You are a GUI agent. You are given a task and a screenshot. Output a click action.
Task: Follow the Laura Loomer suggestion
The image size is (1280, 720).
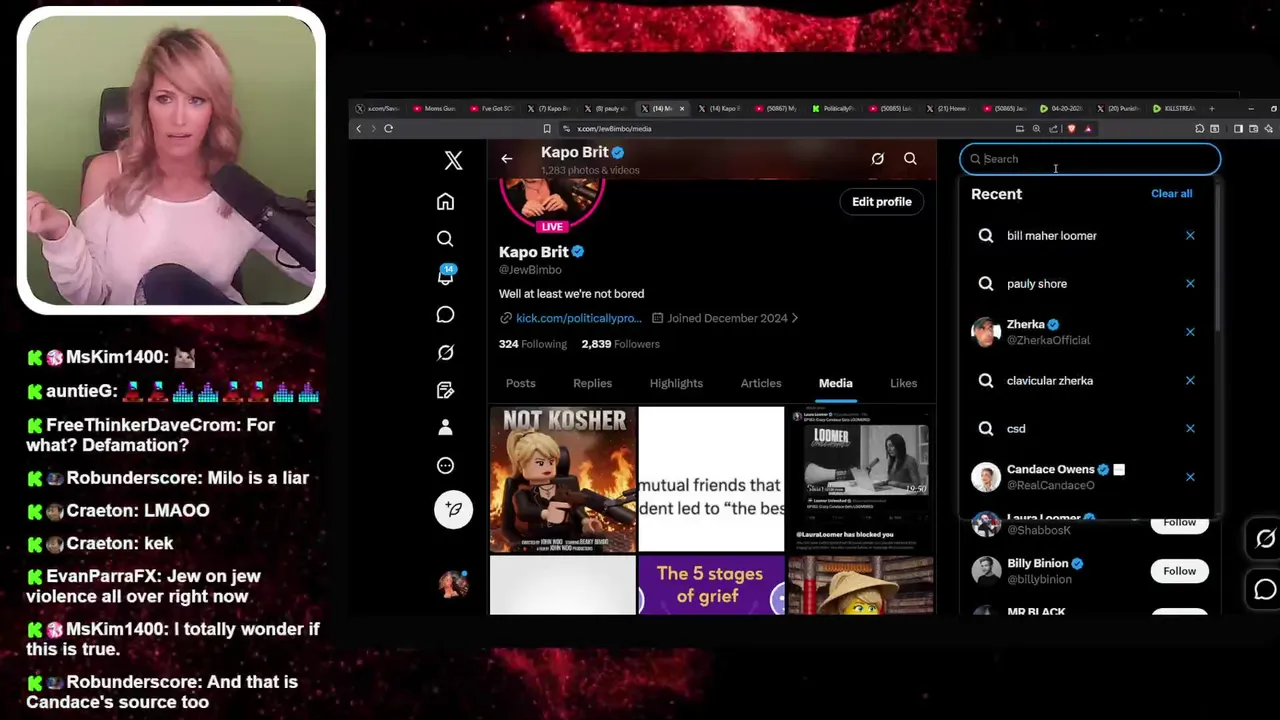1179,522
